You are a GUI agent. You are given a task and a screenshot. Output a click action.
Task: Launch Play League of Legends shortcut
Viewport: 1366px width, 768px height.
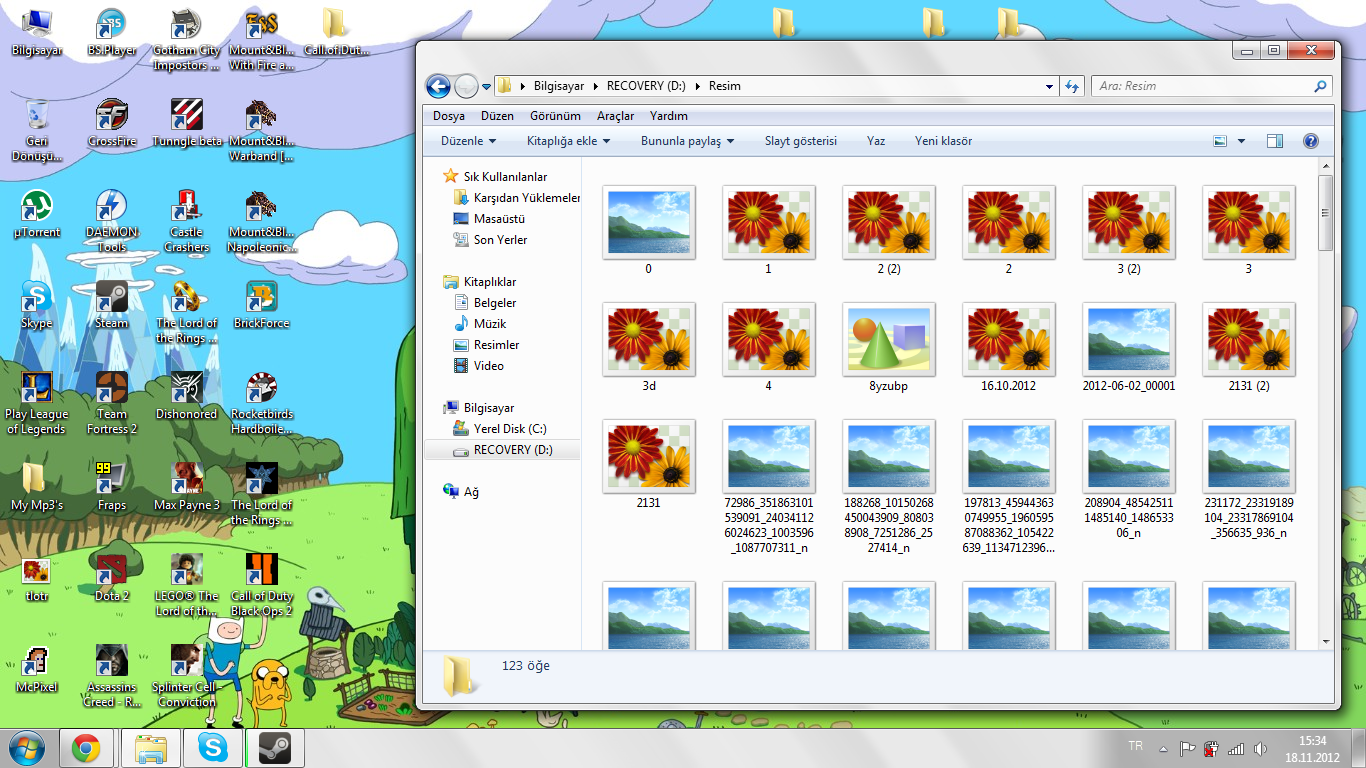click(37, 404)
